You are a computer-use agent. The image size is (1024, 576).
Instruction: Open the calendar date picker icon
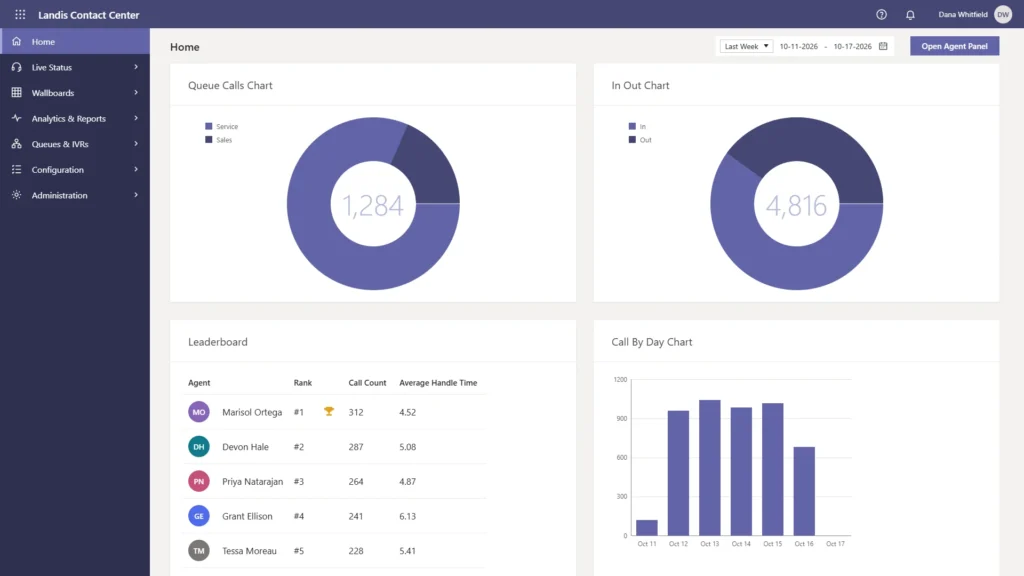[x=883, y=46]
